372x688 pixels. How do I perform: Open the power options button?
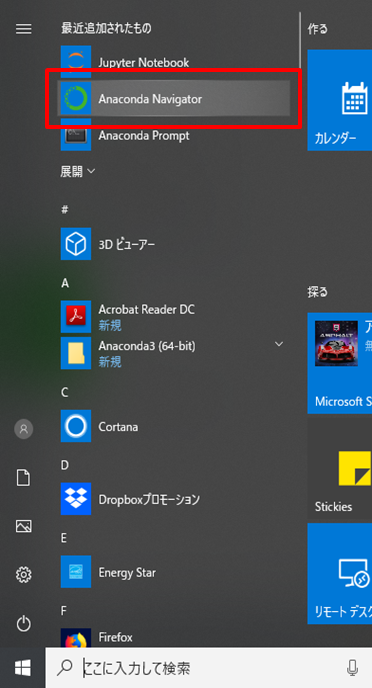(24, 624)
